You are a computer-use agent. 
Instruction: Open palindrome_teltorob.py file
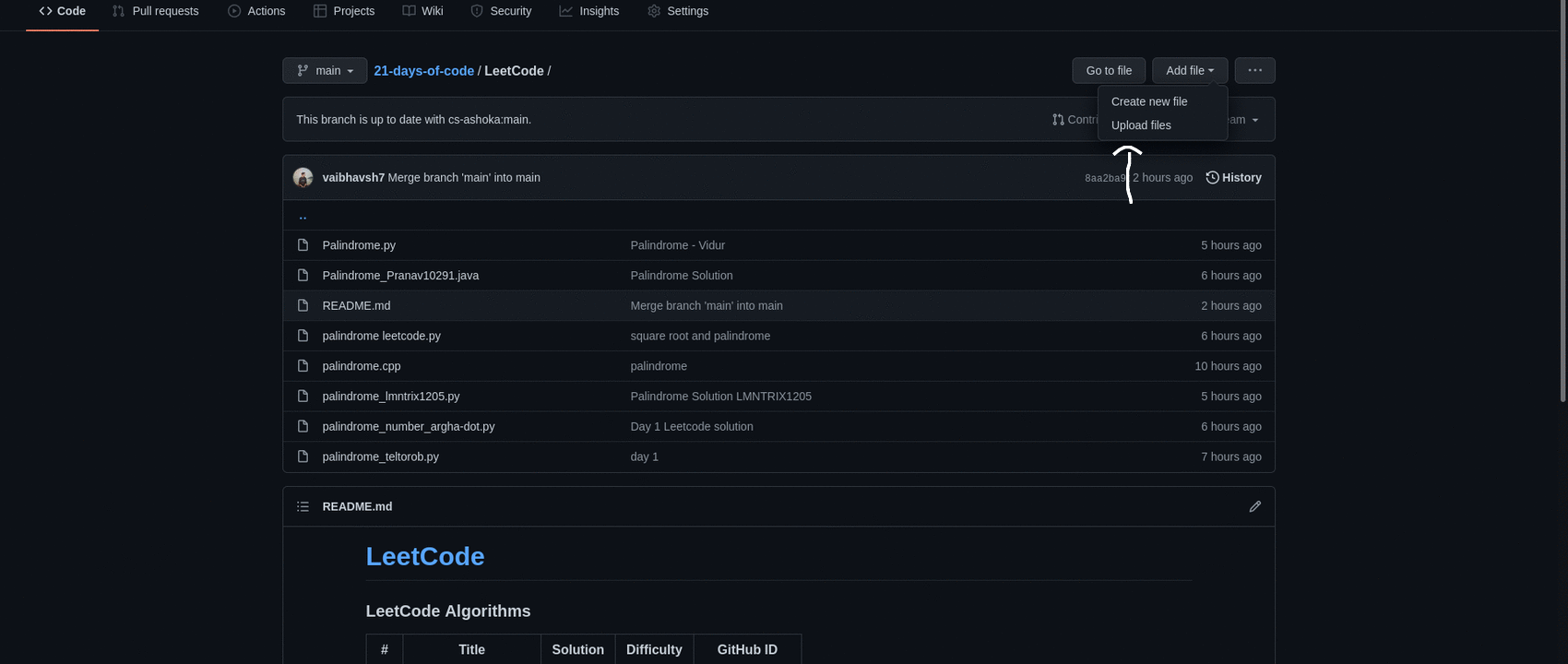click(x=380, y=457)
